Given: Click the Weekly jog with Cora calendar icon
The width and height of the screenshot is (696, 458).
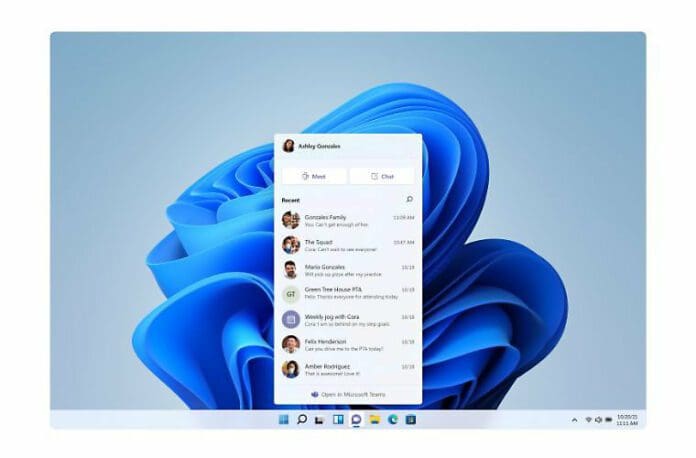Looking at the screenshot, I should [x=290, y=320].
